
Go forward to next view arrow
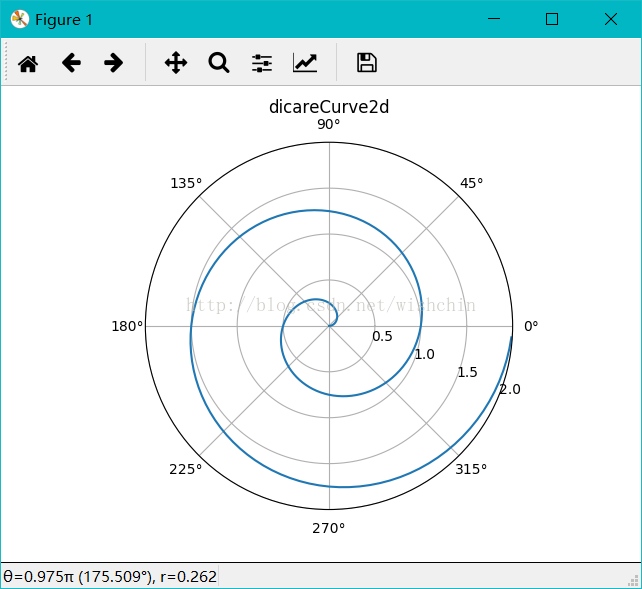tap(113, 63)
